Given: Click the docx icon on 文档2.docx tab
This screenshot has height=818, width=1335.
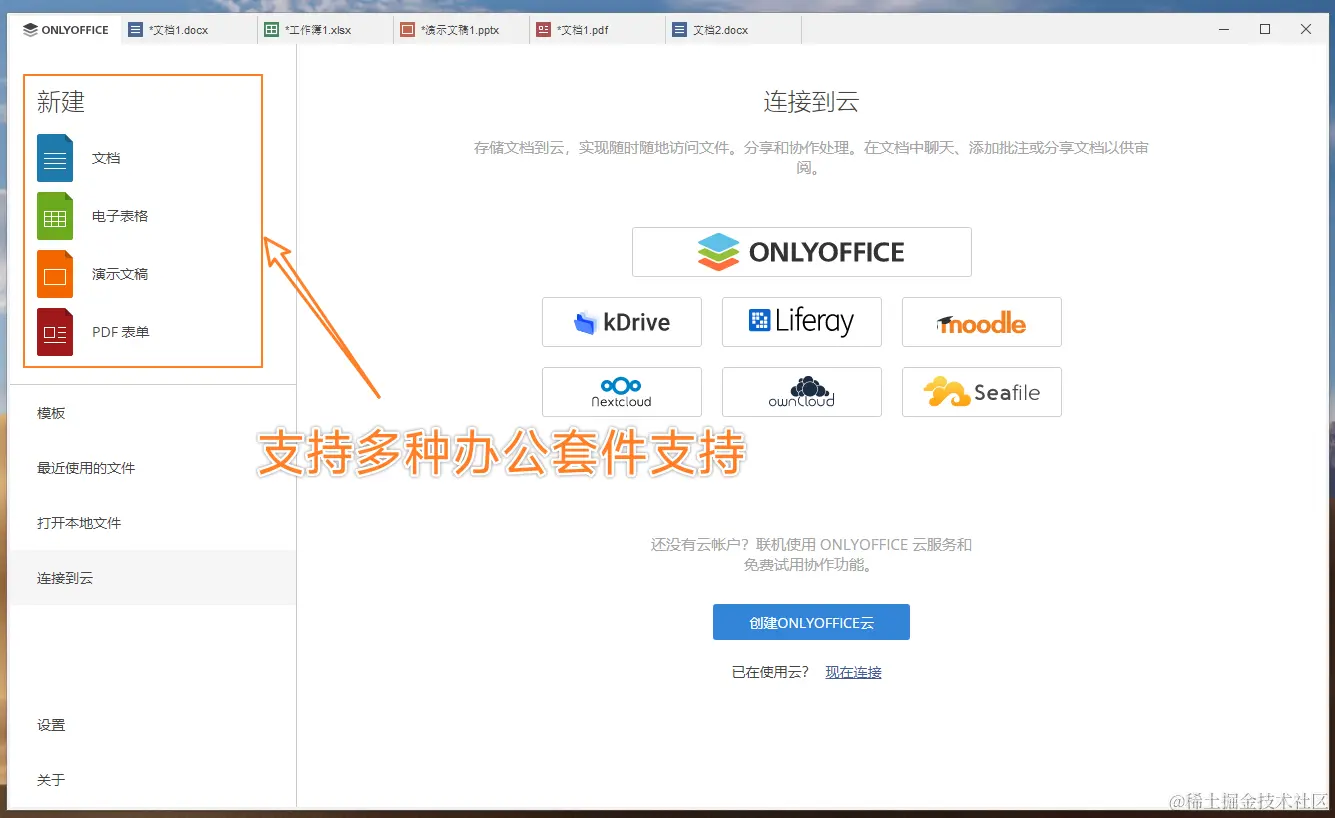Looking at the screenshot, I should coord(680,30).
